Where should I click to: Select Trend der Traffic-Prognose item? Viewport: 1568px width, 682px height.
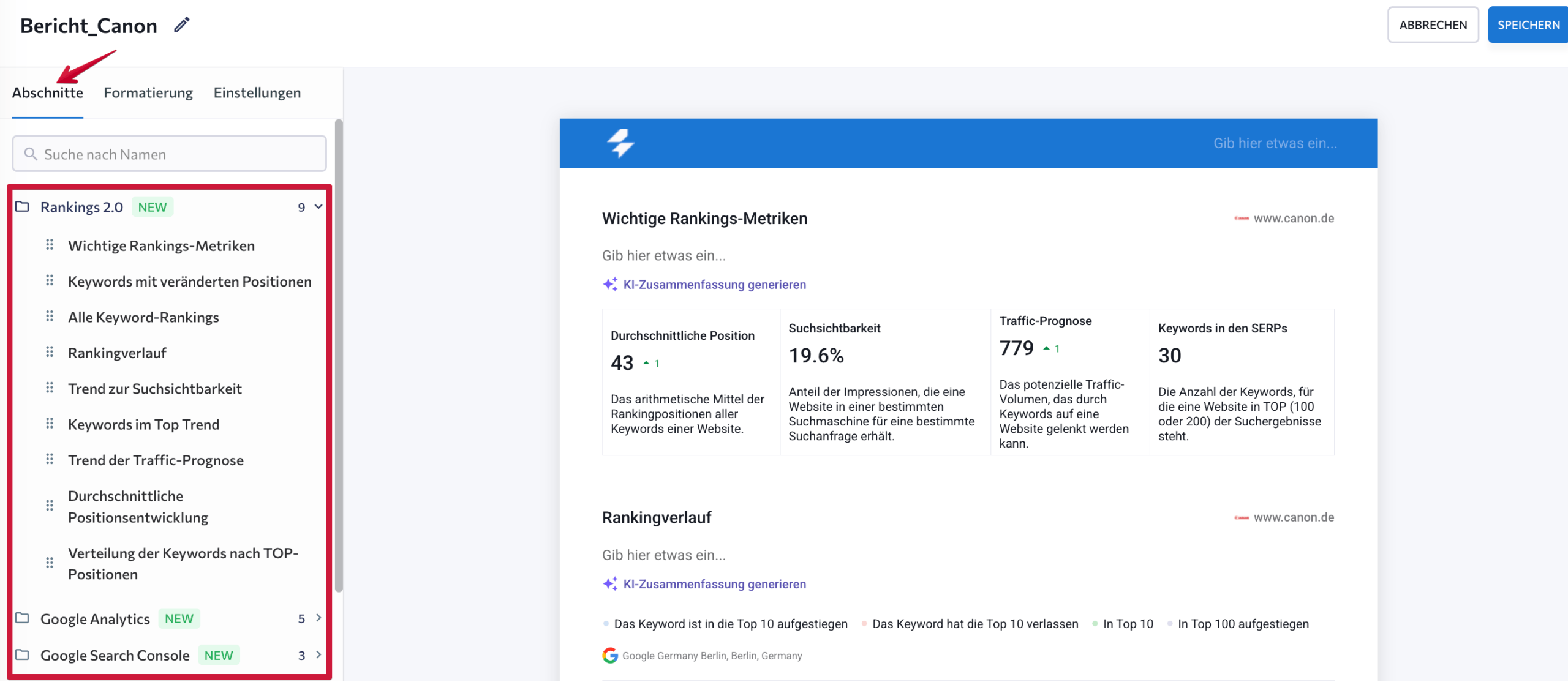(x=156, y=460)
